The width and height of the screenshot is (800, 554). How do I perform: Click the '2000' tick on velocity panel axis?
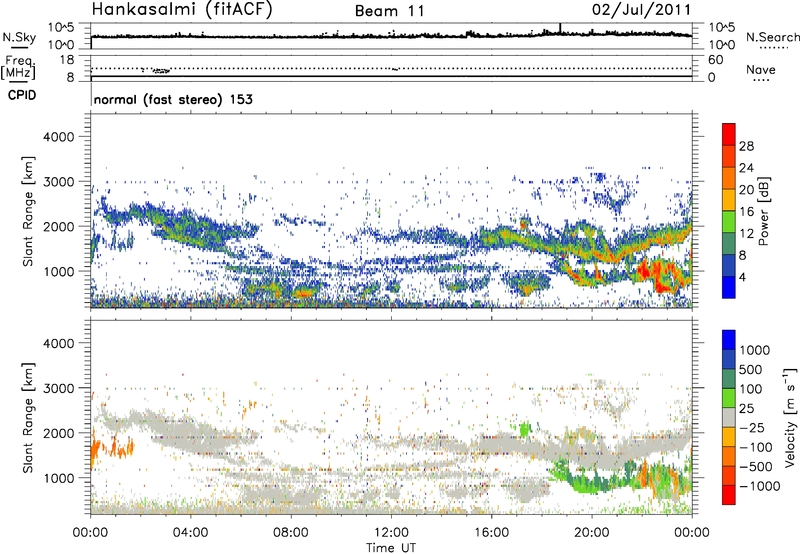58,433
